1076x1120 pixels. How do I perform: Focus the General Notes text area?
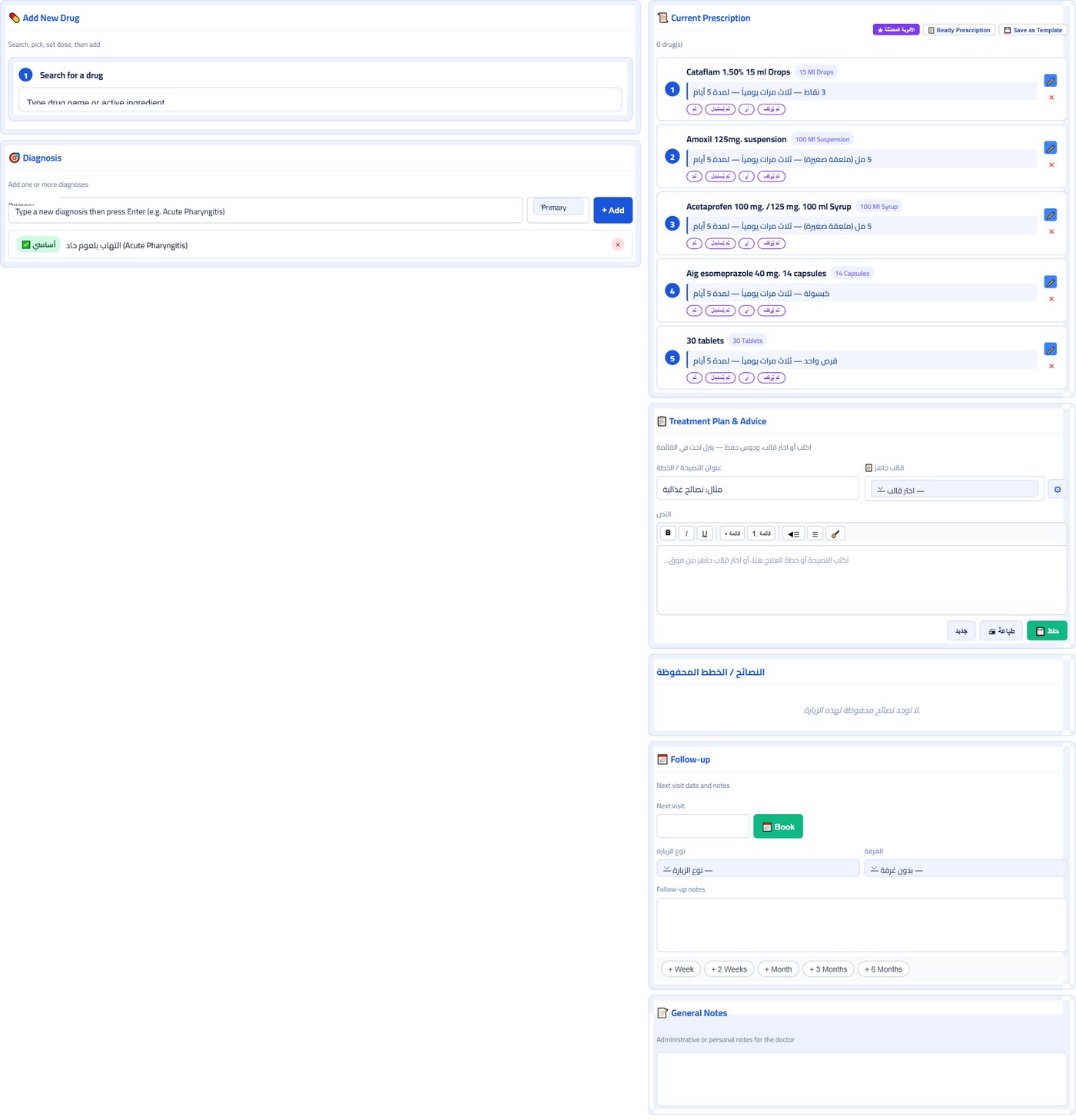pos(862,1079)
